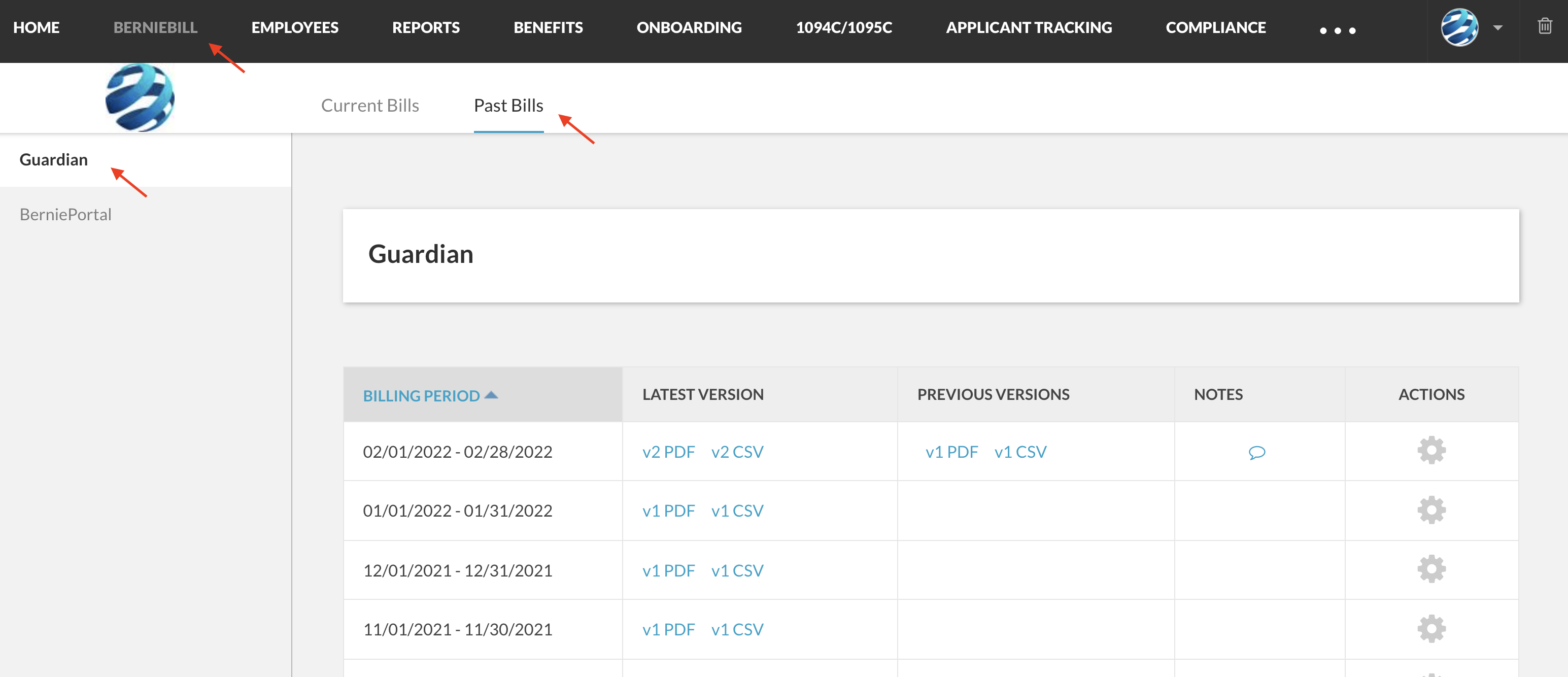Click the Actions column header
Screen dimensions: 1568x677
pos(1431,394)
